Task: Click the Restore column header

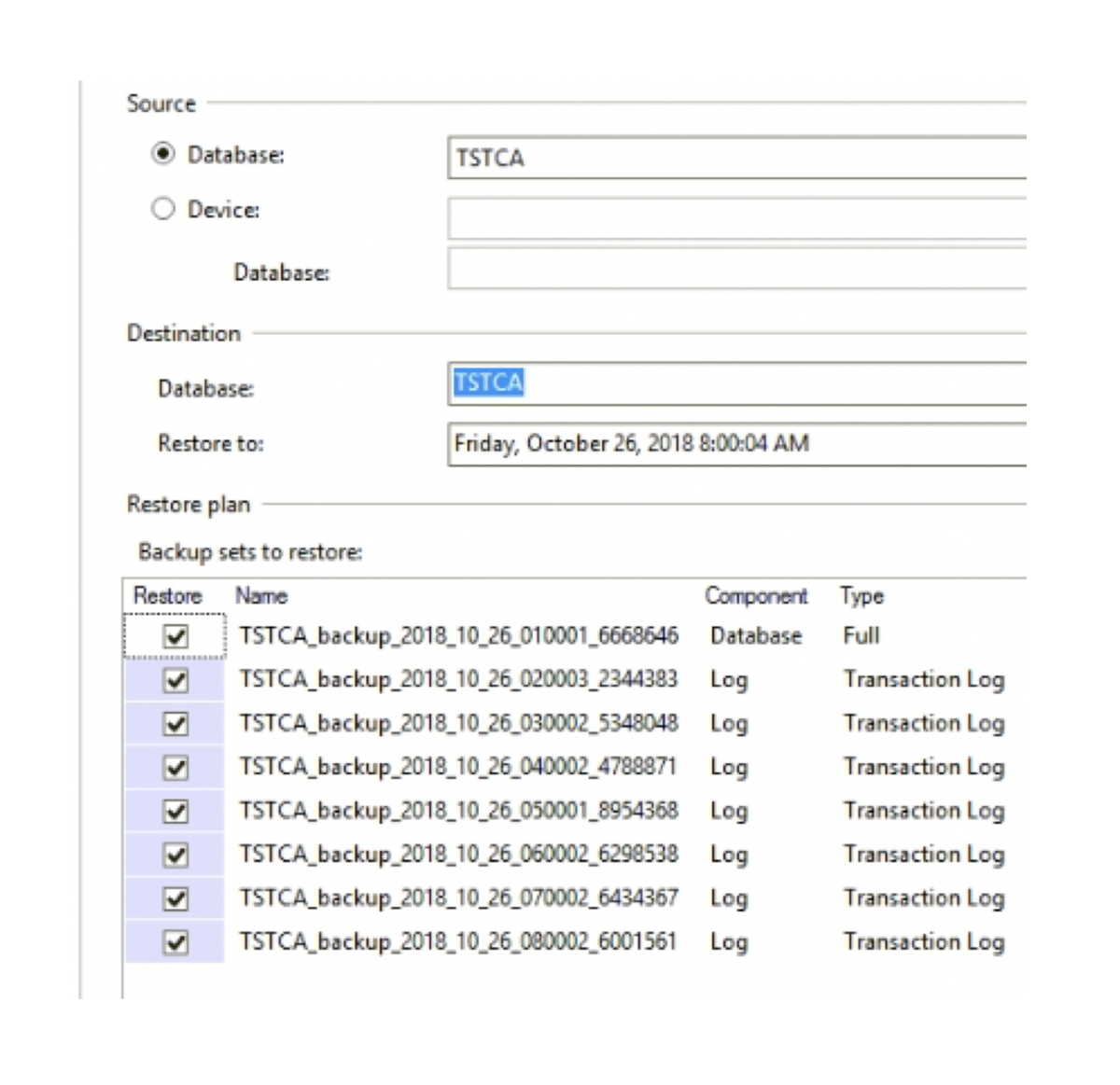Action: pyautogui.click(x=168, y=596)
